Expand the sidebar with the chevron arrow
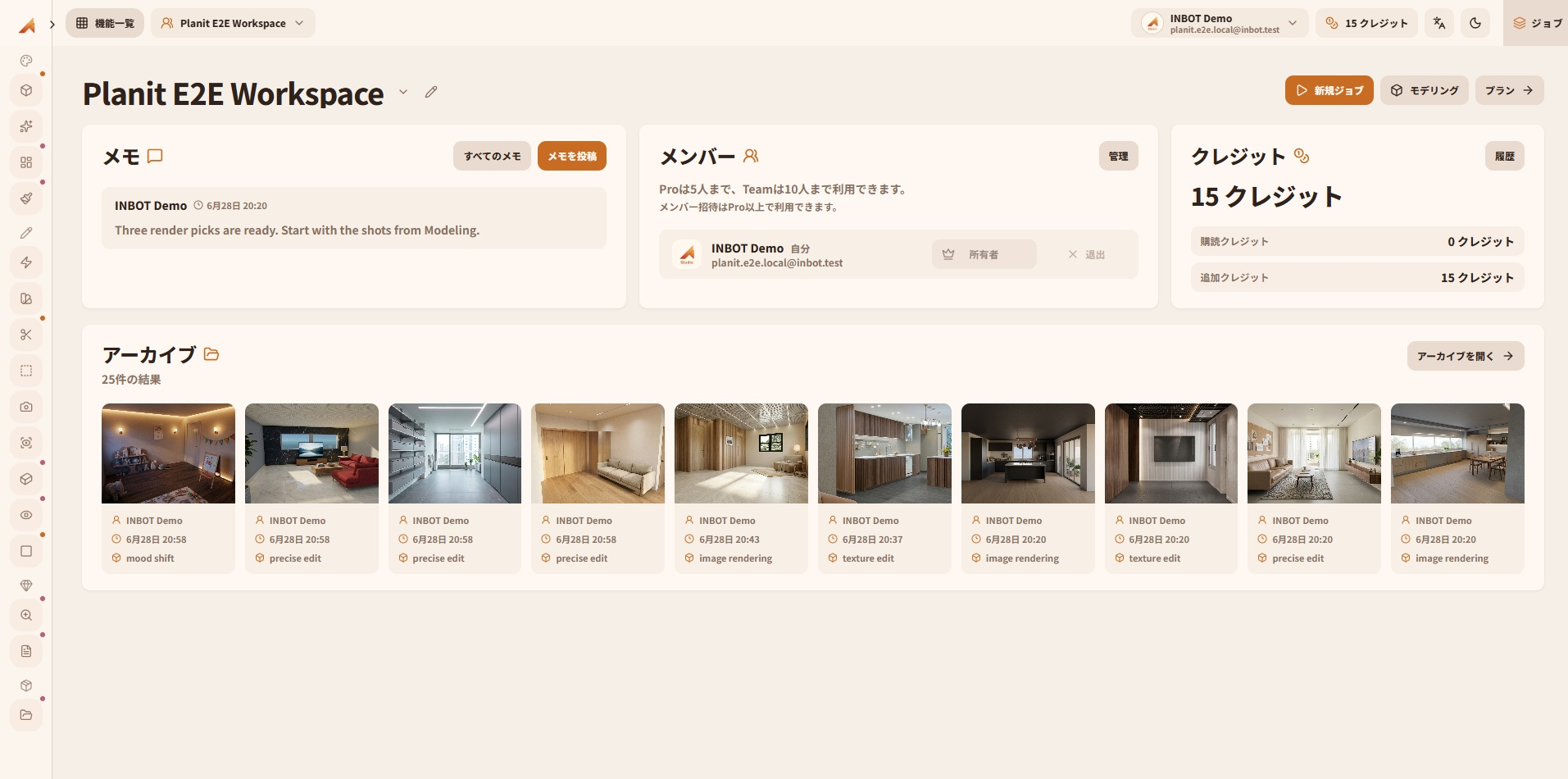Viewport: 1568px width, 779px height. coord(52,24)
